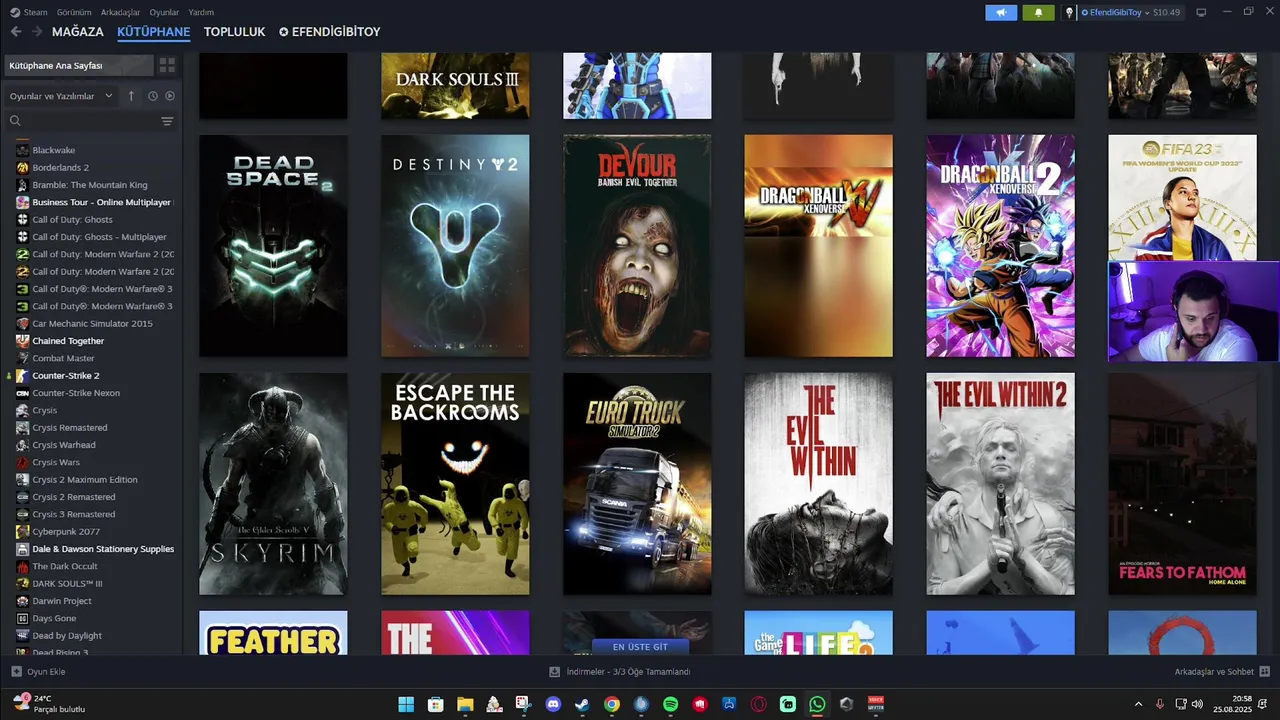The width and height of the screenshot is (1280, 720).
Task: Open Fears to Fathom Home Alone cover
Action: coord(1182,484)
